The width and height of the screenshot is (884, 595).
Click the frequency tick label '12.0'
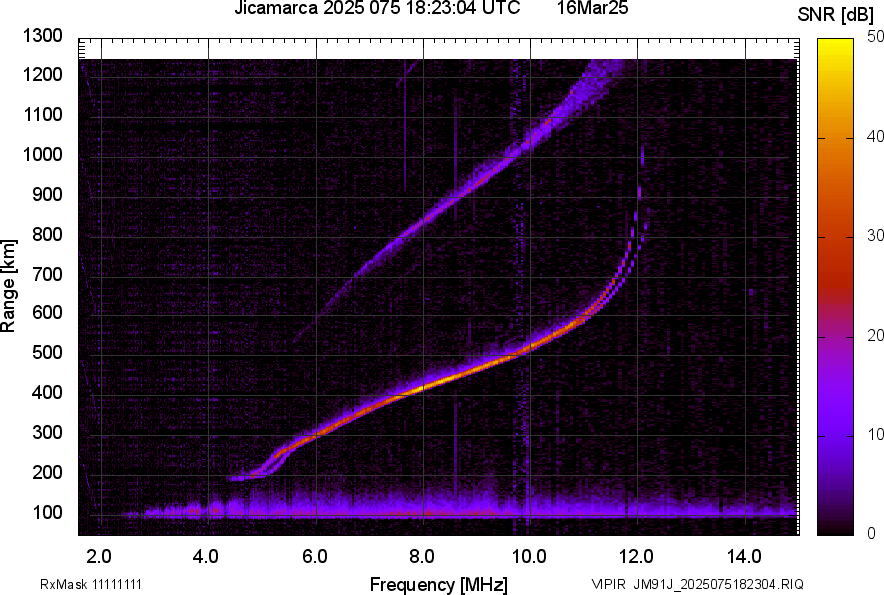tap(637, 557)
